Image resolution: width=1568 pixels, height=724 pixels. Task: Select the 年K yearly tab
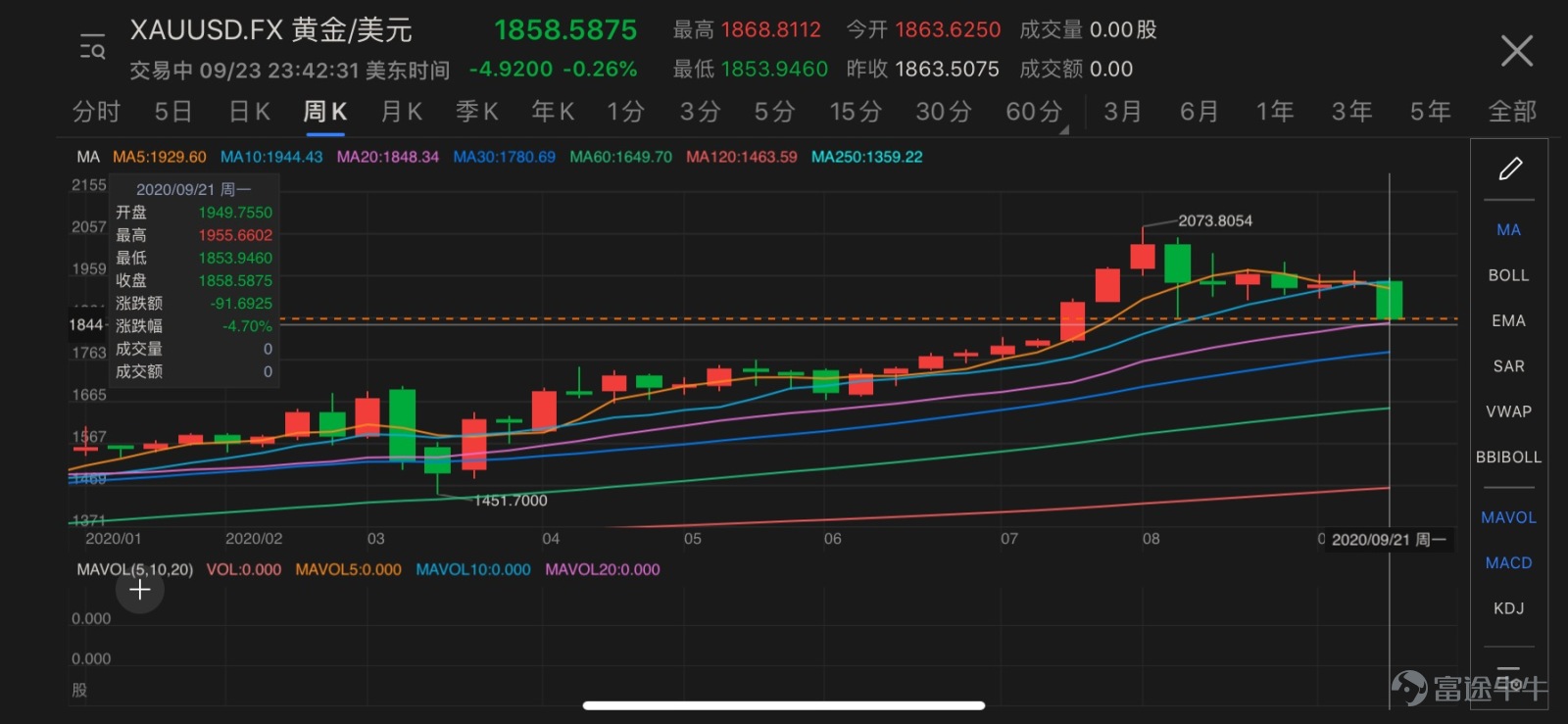click(x=553, y=112)
